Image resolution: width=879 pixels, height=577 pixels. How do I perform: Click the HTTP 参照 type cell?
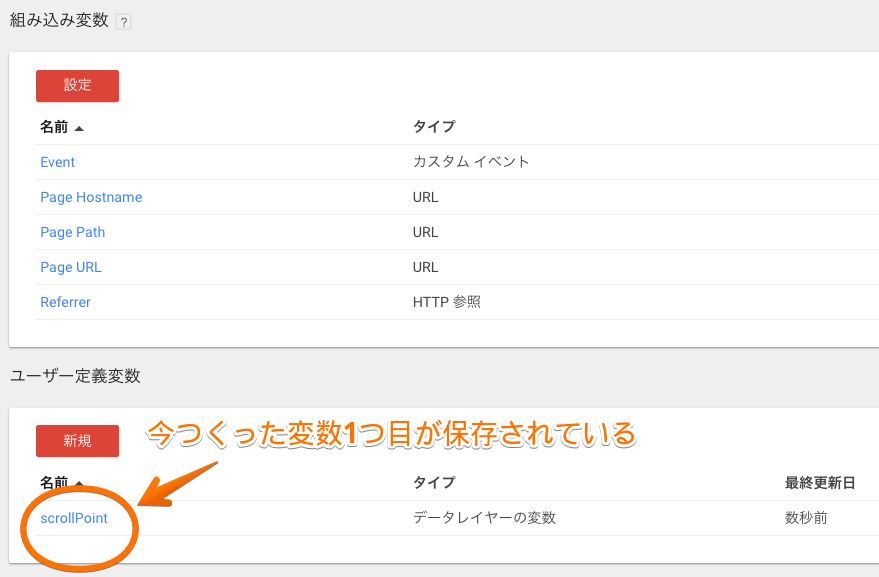446,302
